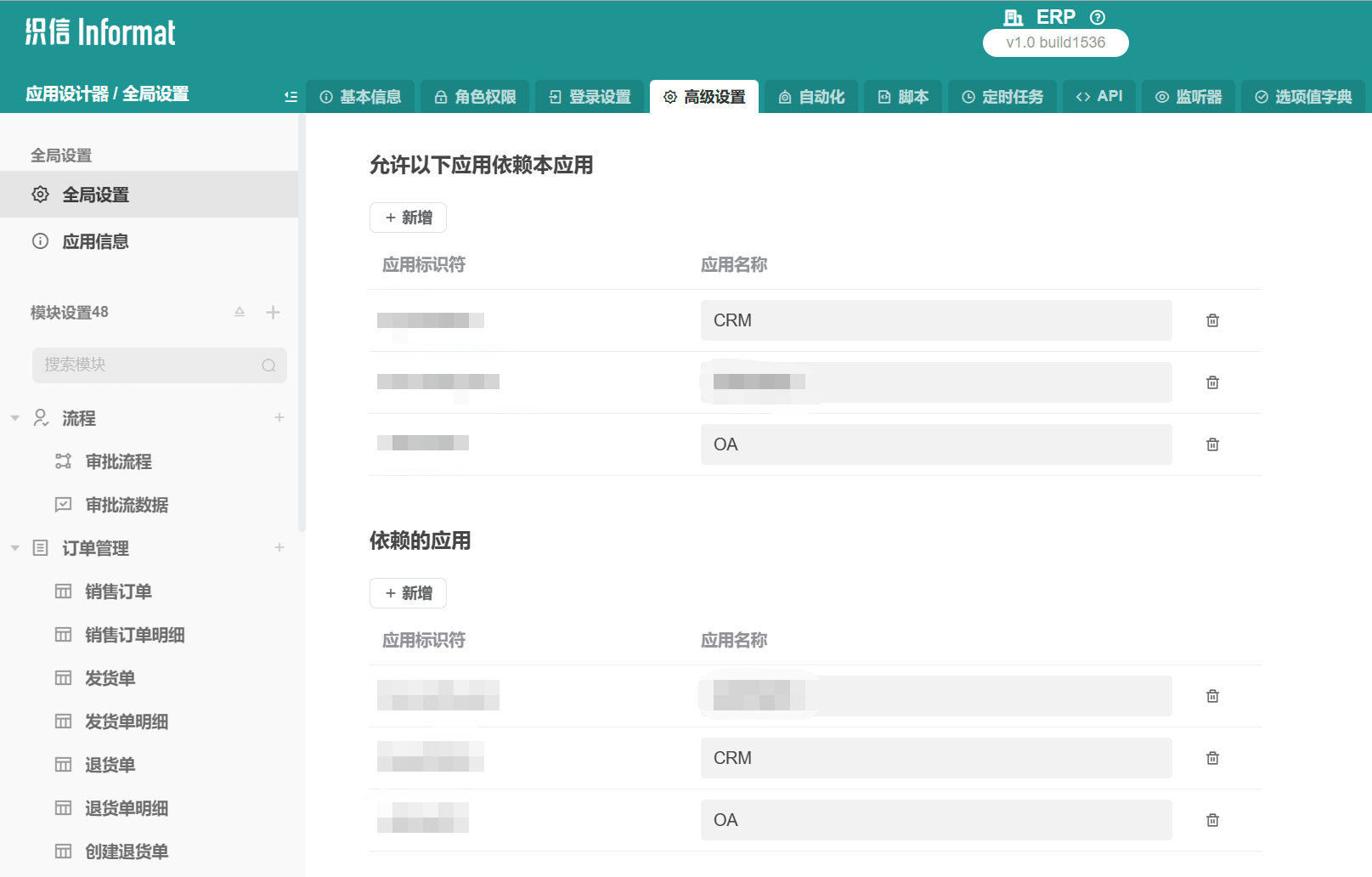Click the sort triangle icon beside 模块设置48
1372x877 pixels.
pyautogui.click(x=240, y=312)
